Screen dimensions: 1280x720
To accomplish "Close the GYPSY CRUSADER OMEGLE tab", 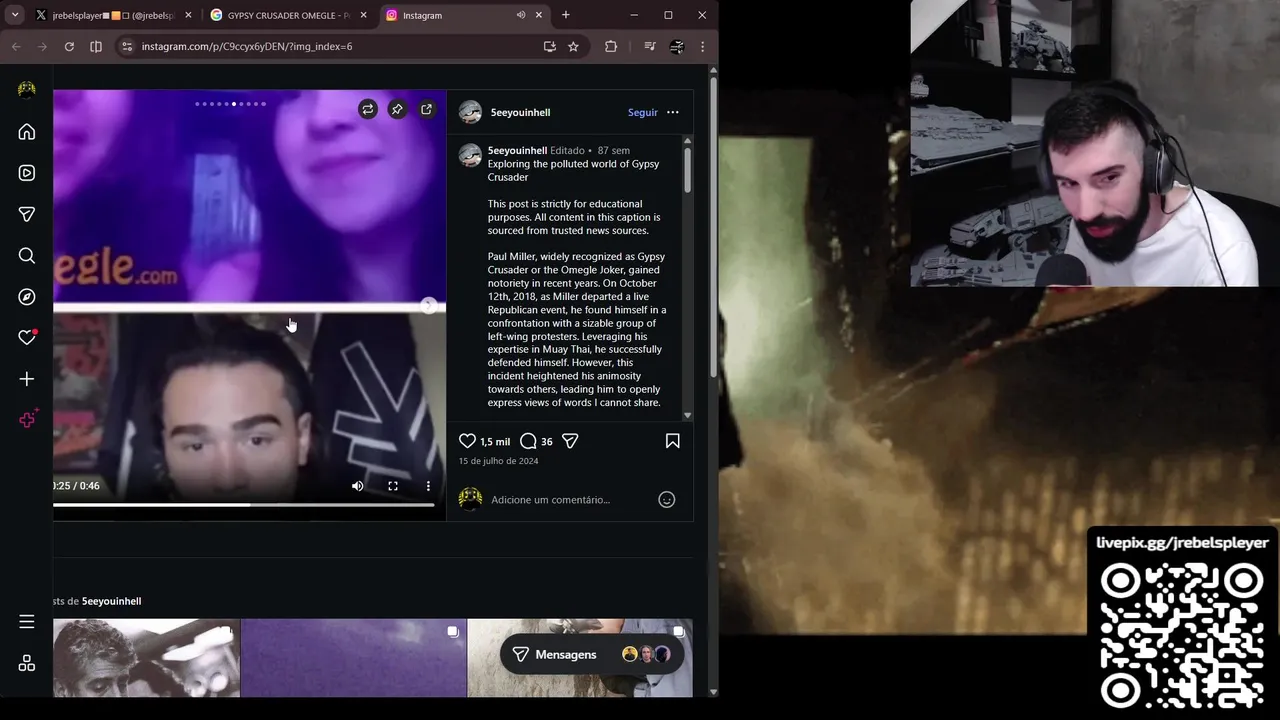I will [363, 15].
